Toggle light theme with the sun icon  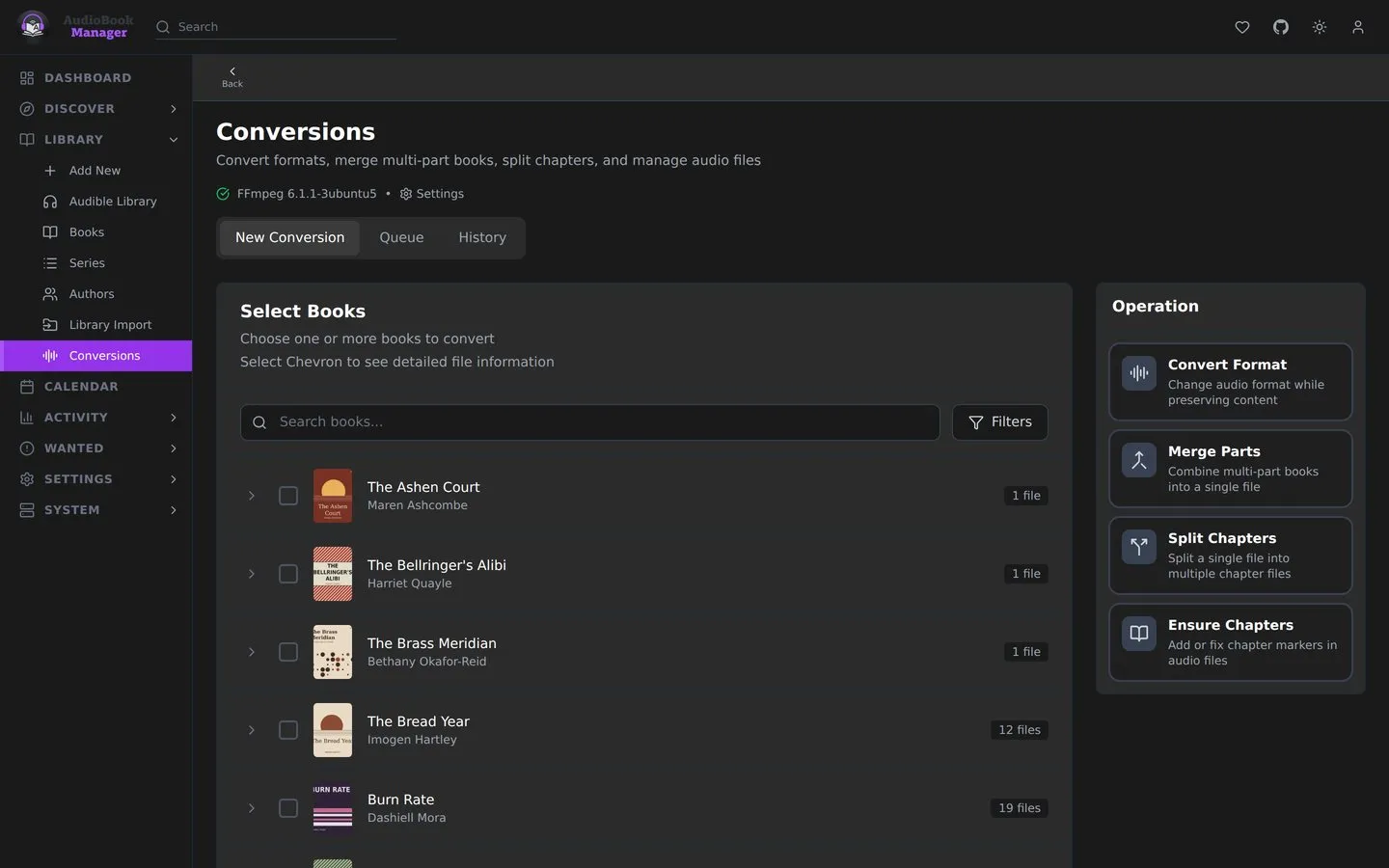coord(1320,27)
